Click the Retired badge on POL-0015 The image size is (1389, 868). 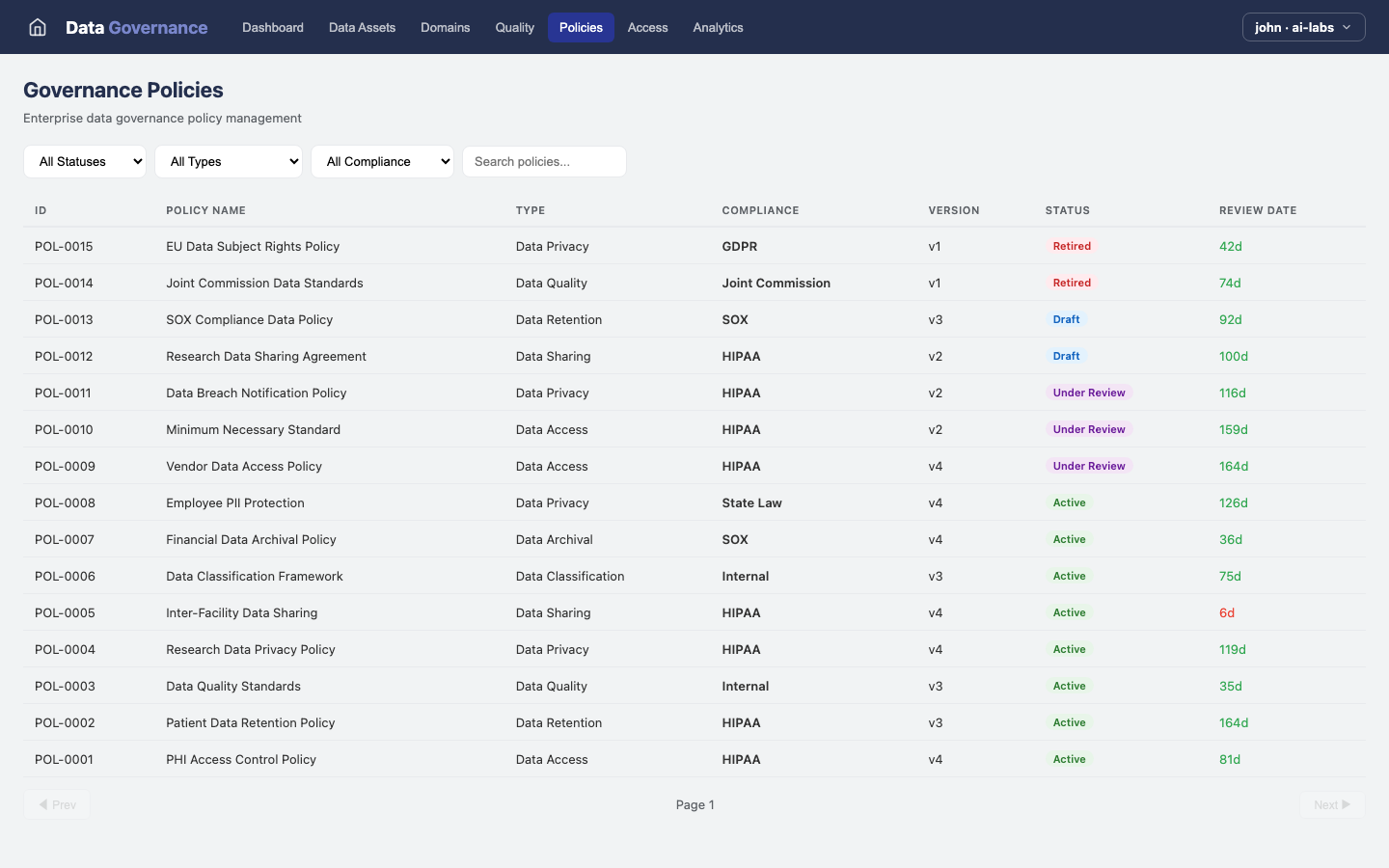(1072, 246)
